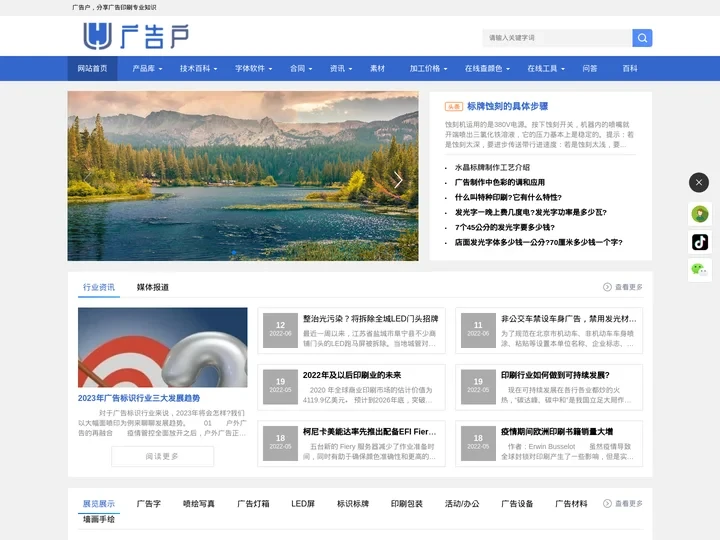Image resolution: width=720 pixels, height=540 pixels.
Task: Click the target and magnet article thumbnail
Action: point(163,348)
